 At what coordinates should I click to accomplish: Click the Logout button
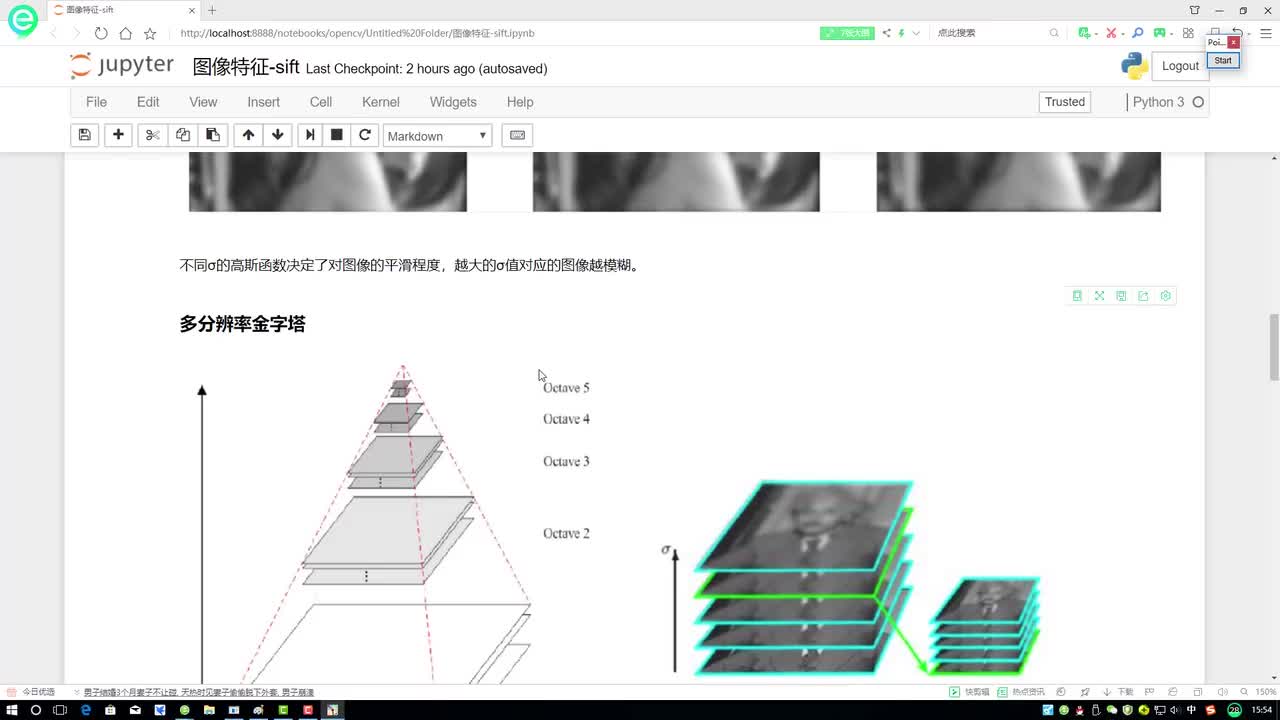click(1180, 66)
